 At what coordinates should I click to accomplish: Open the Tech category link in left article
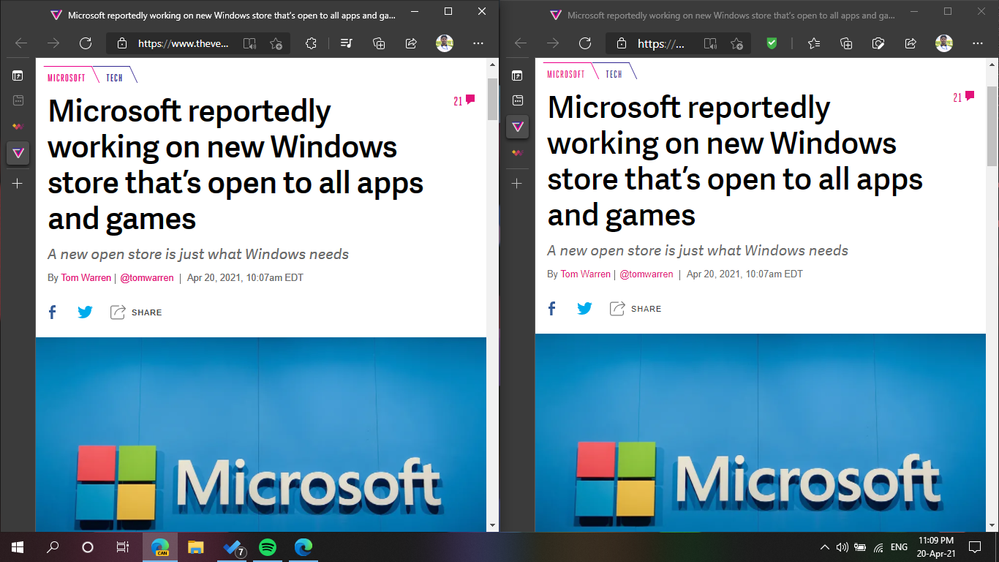114,78
